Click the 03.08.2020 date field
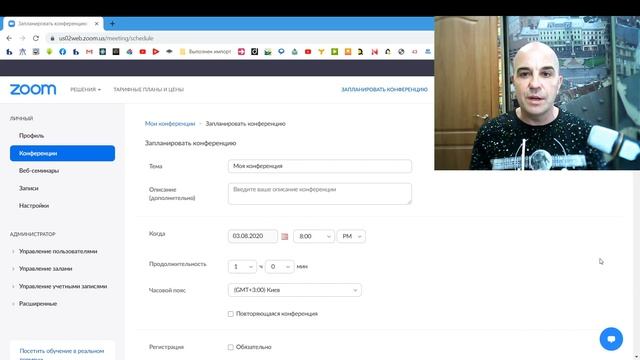This screenshot has width=640, height=360. click(253, 236)
